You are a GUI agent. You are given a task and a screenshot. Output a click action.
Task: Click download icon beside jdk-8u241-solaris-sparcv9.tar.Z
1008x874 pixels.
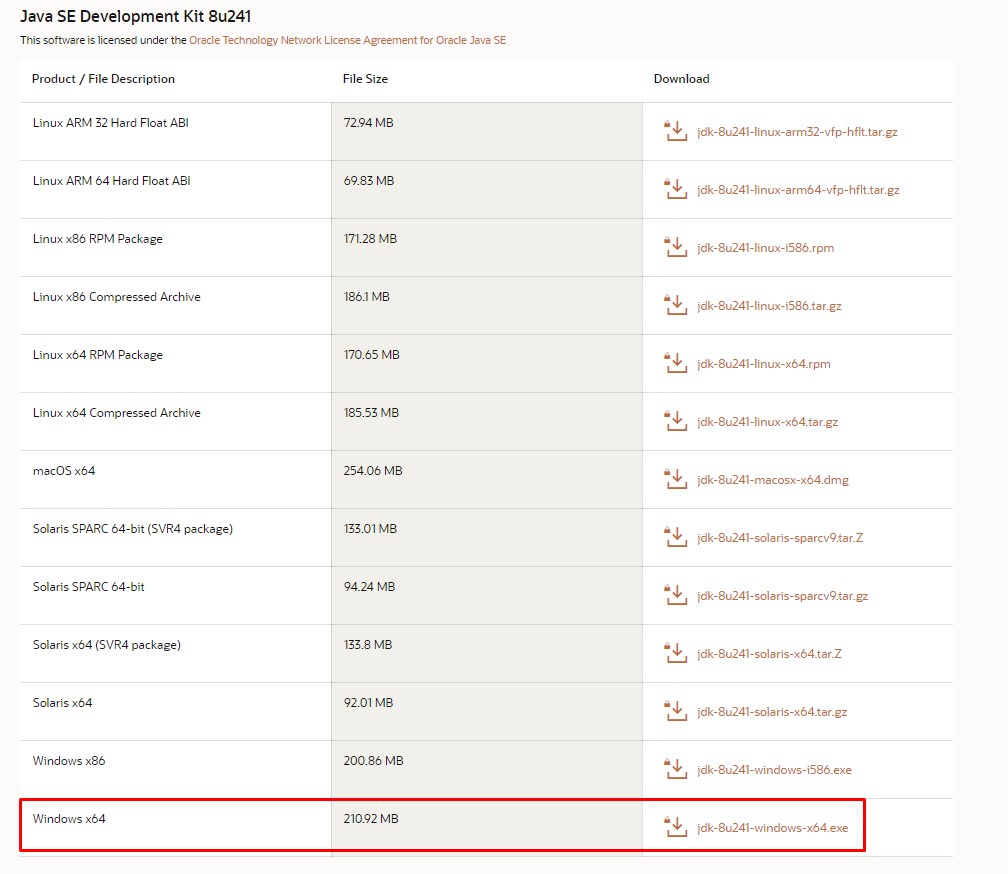click(676, 537)
